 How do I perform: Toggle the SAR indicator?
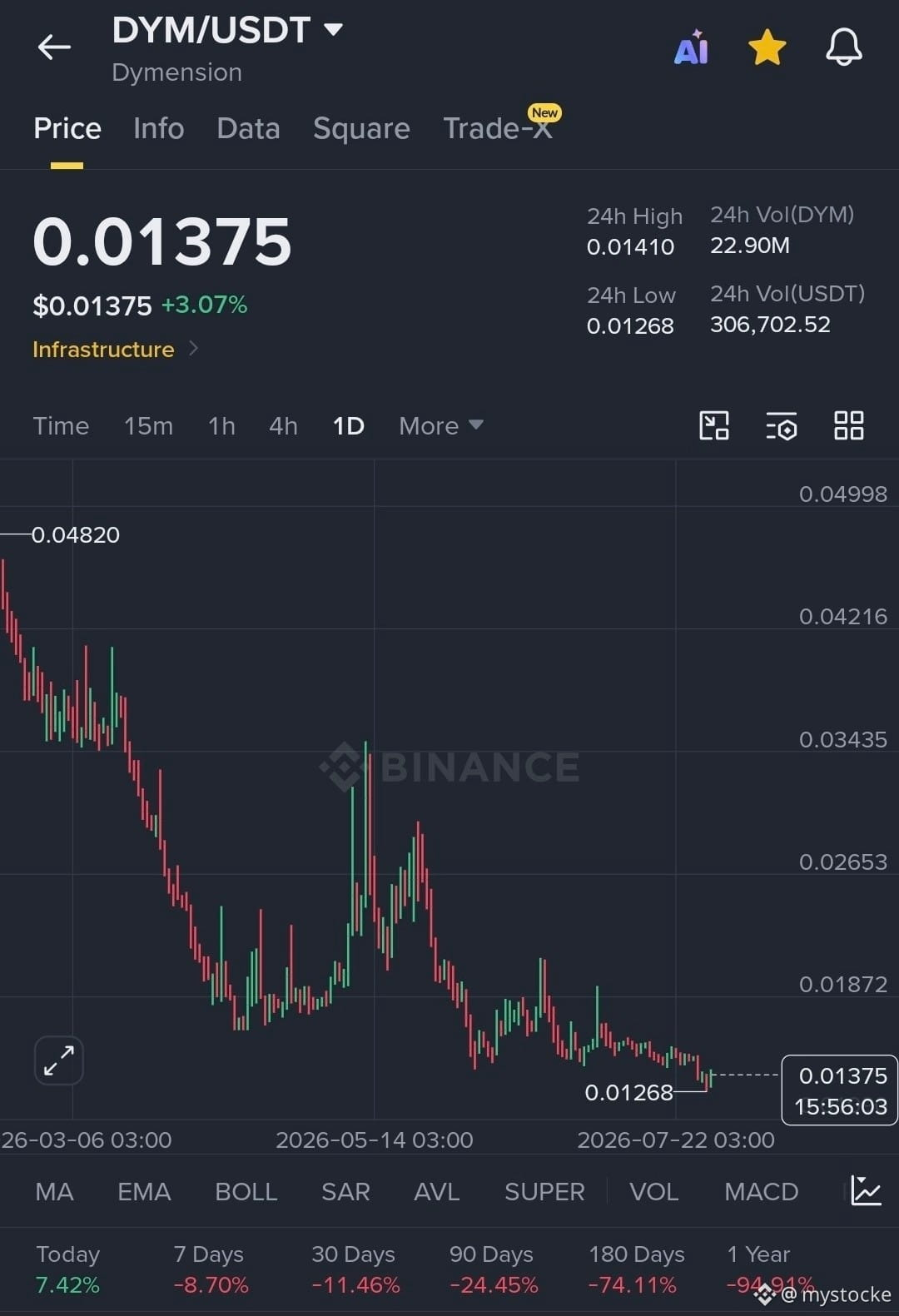[345, 1192]
